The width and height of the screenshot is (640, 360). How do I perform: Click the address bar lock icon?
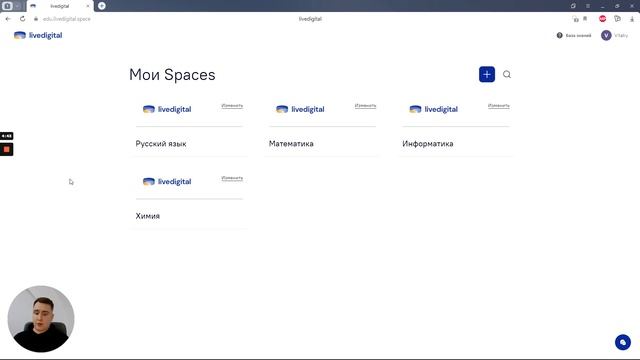click(36, 19)
